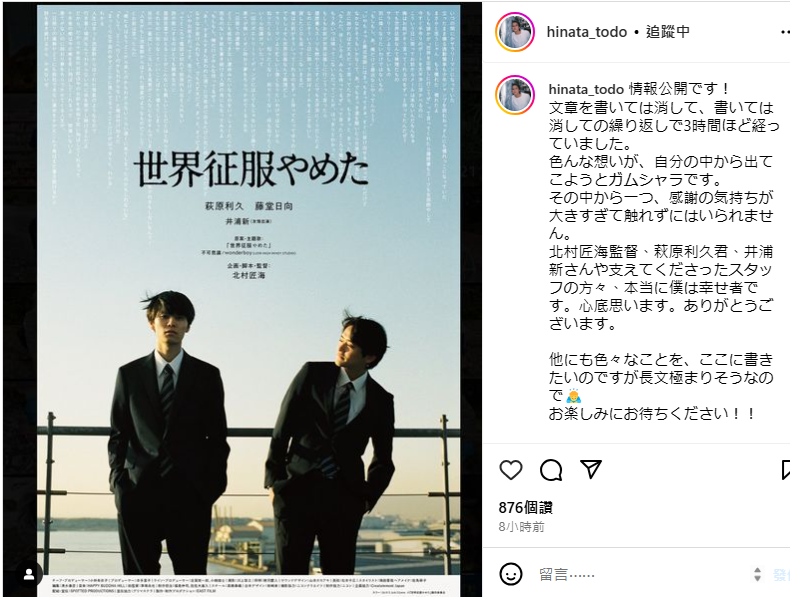Open the emoji picker smiley icon
The width and height of the screenshot is (790, 597).
tap(510, 574)
